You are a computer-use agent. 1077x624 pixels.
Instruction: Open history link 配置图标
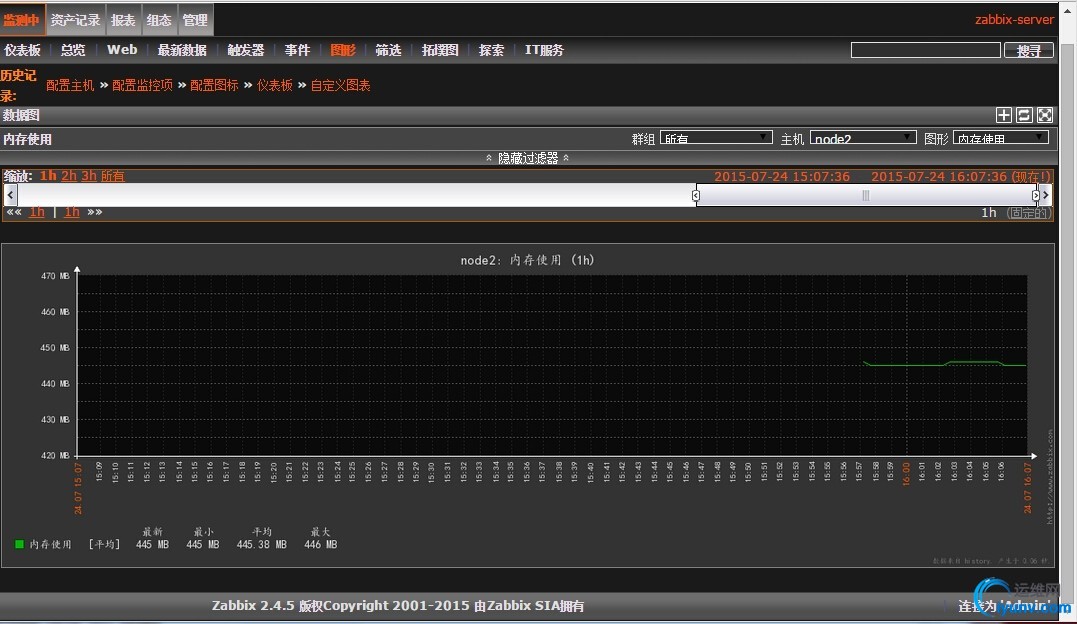214,85
